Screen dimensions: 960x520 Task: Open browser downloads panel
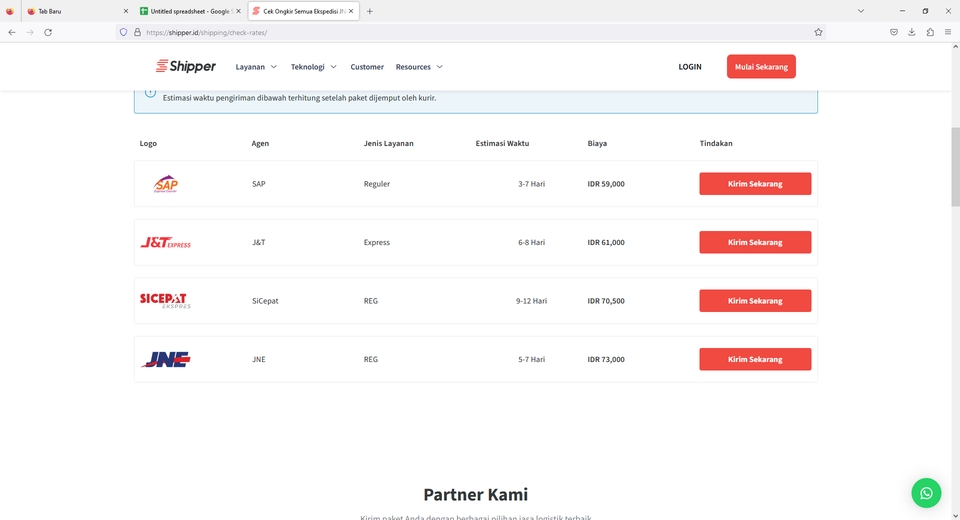[912, 32]
